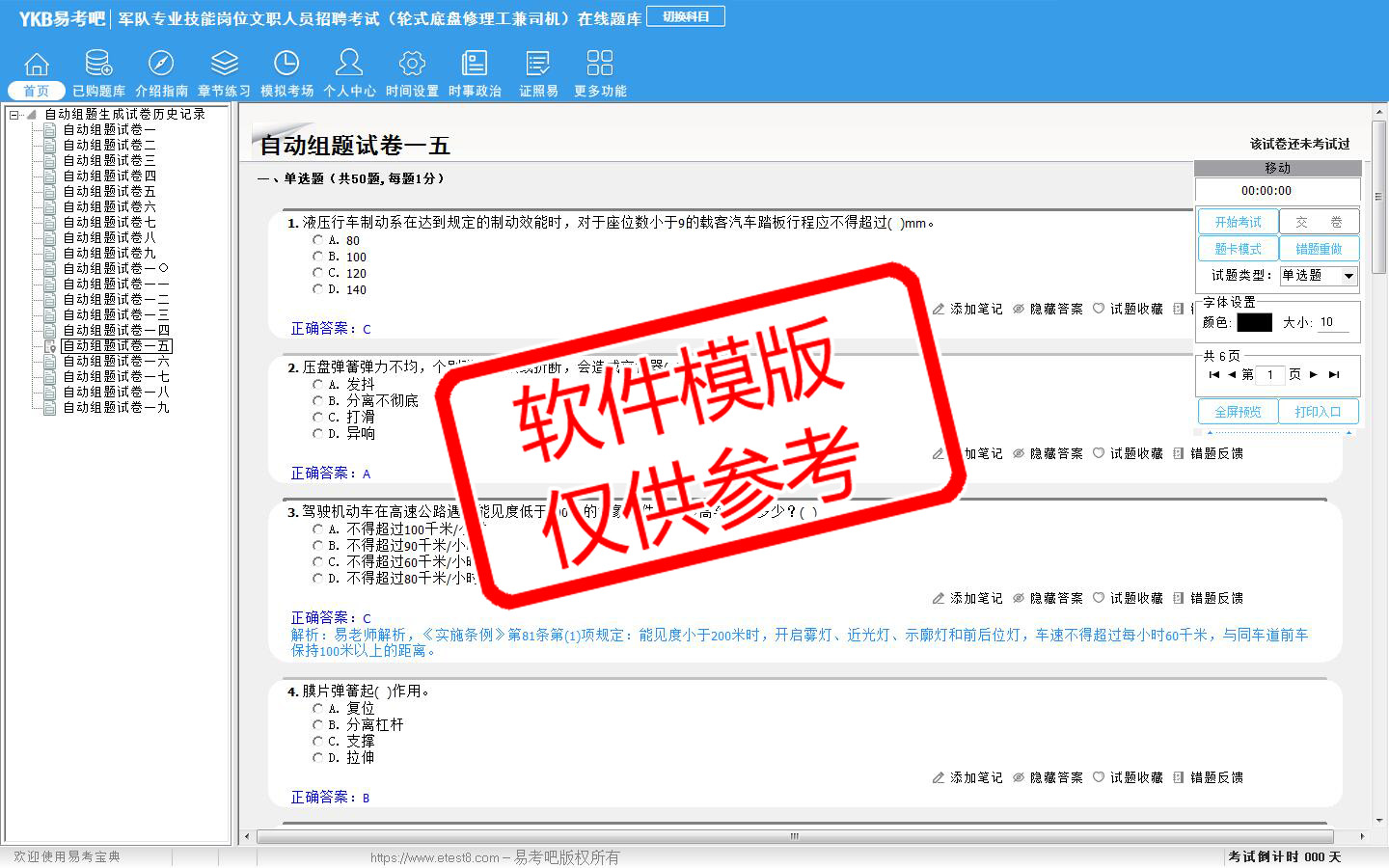Click the 移动 move panel handle

click(x=1278, y=168)
